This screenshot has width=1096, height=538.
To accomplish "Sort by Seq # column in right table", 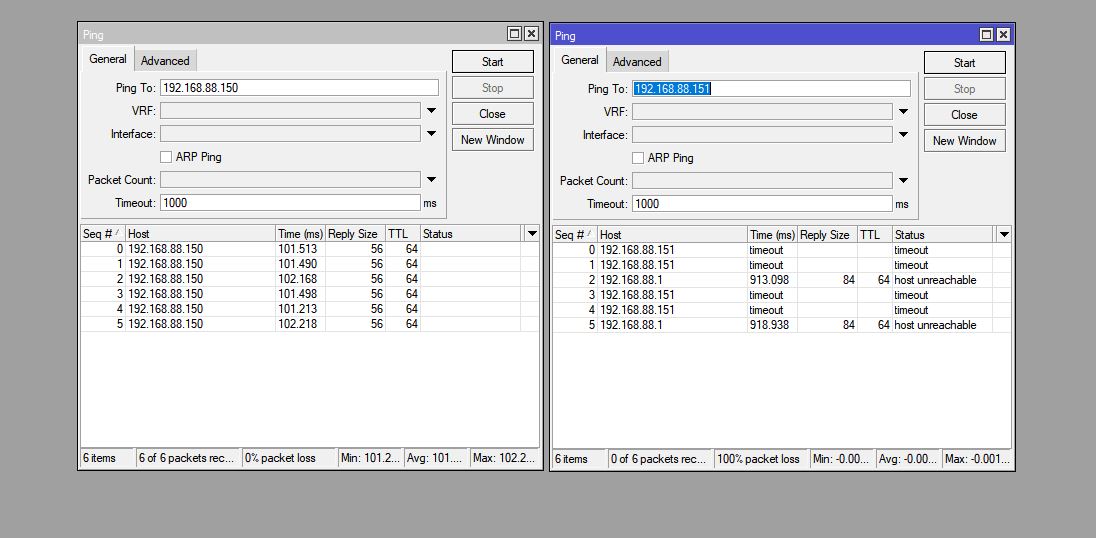I will [575, 235].
